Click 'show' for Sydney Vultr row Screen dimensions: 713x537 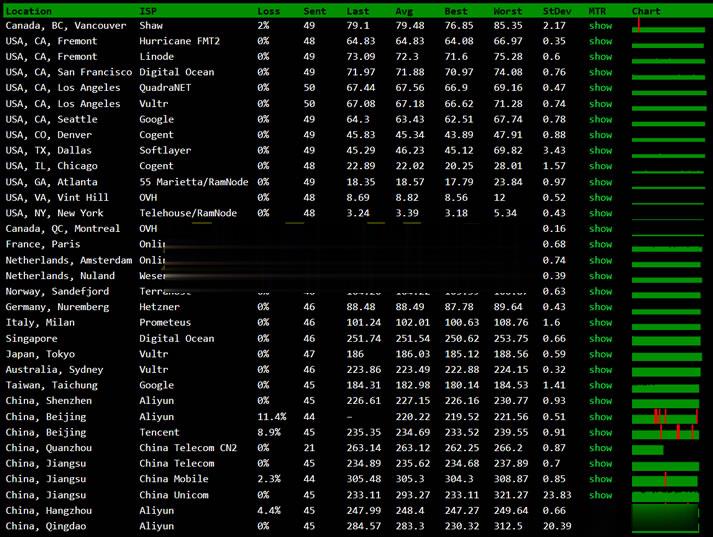600,370
